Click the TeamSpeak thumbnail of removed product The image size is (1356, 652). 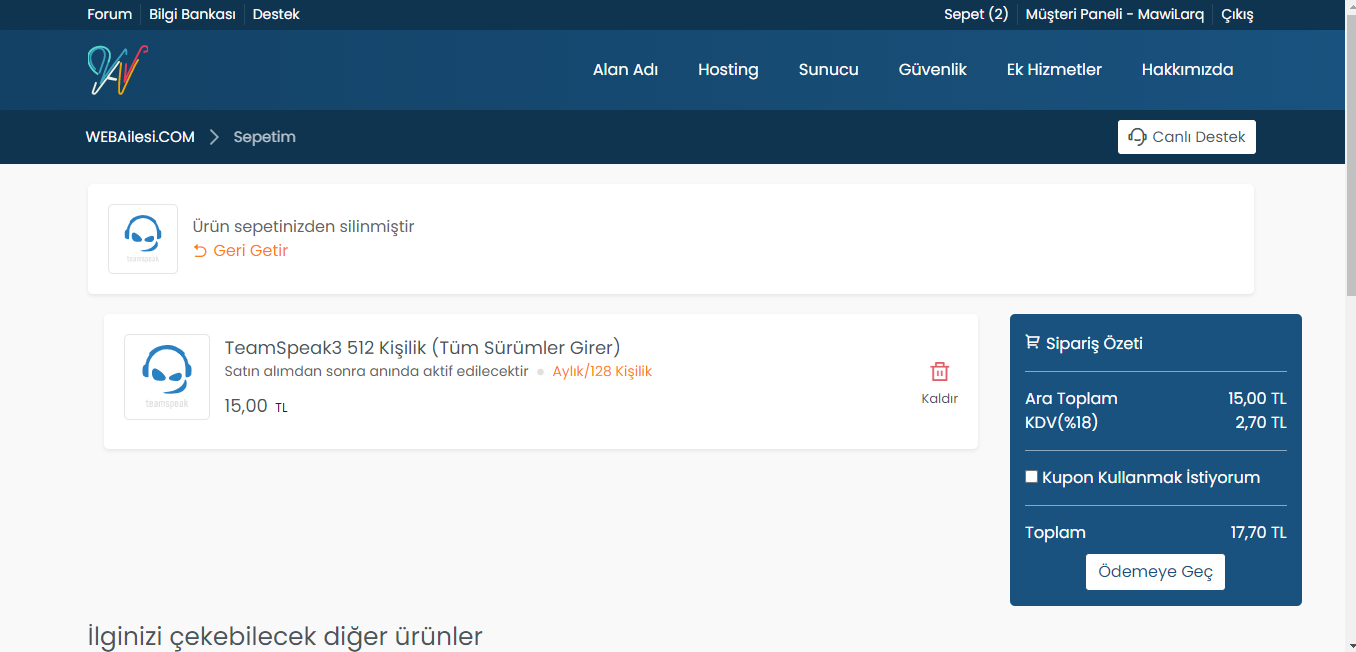click(143, 239)
